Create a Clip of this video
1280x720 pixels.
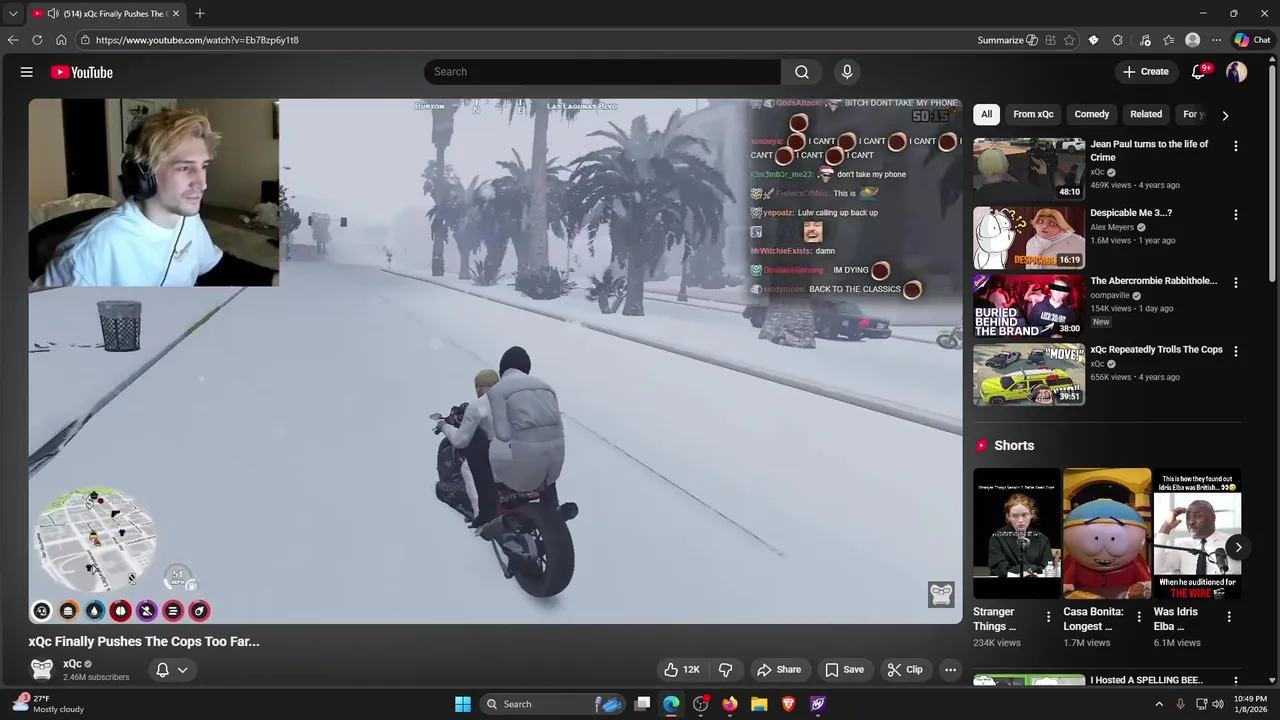pyautogui.click(x=905, y=670)
